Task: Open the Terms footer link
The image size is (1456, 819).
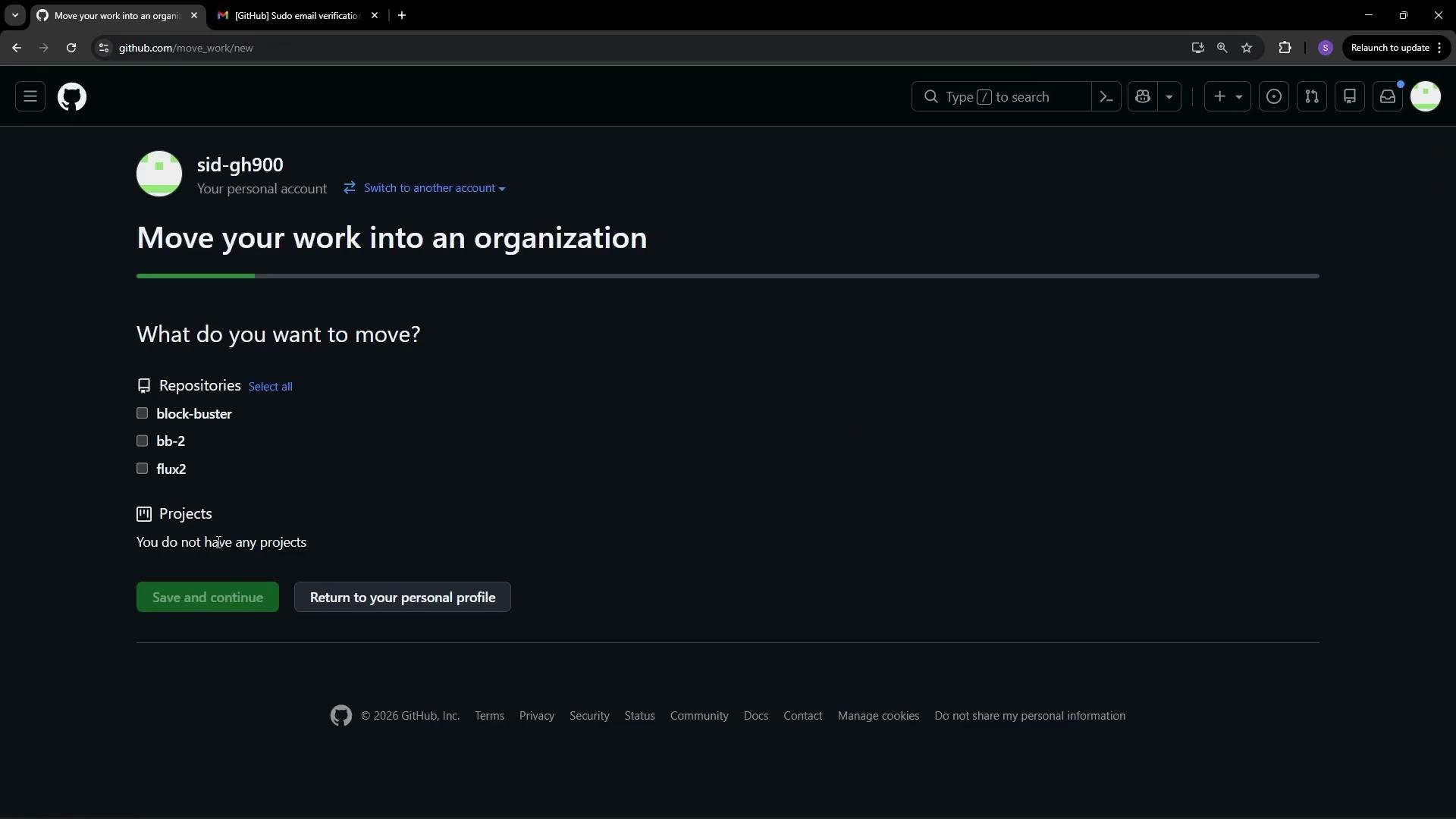Action: pos(490,716)
